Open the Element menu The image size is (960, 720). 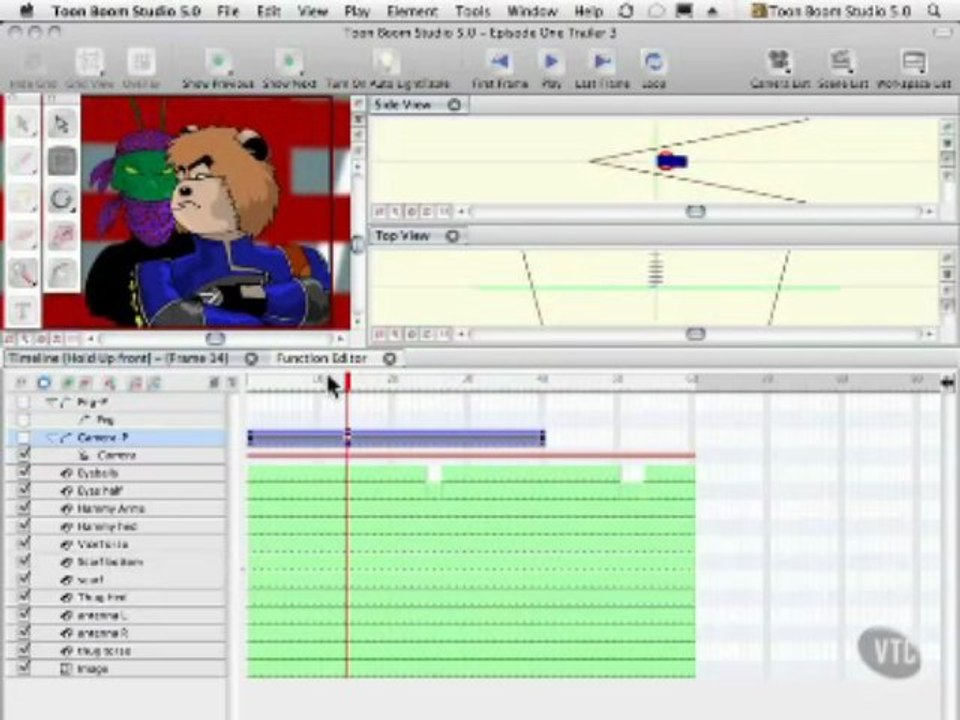click(412, 11)
